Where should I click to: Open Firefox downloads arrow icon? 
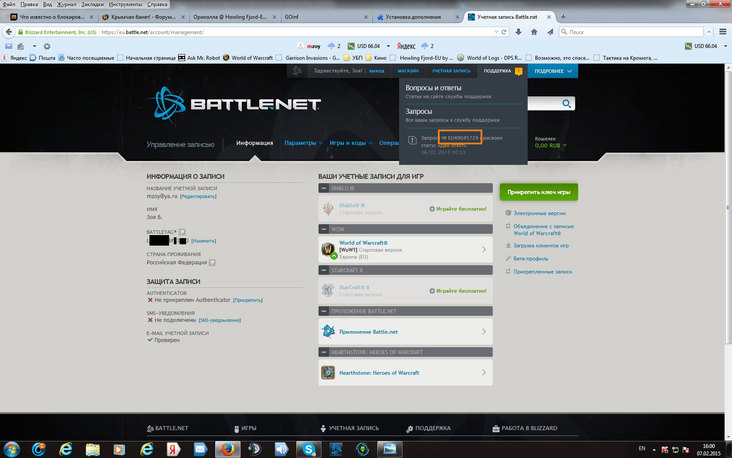pos(518,32)
